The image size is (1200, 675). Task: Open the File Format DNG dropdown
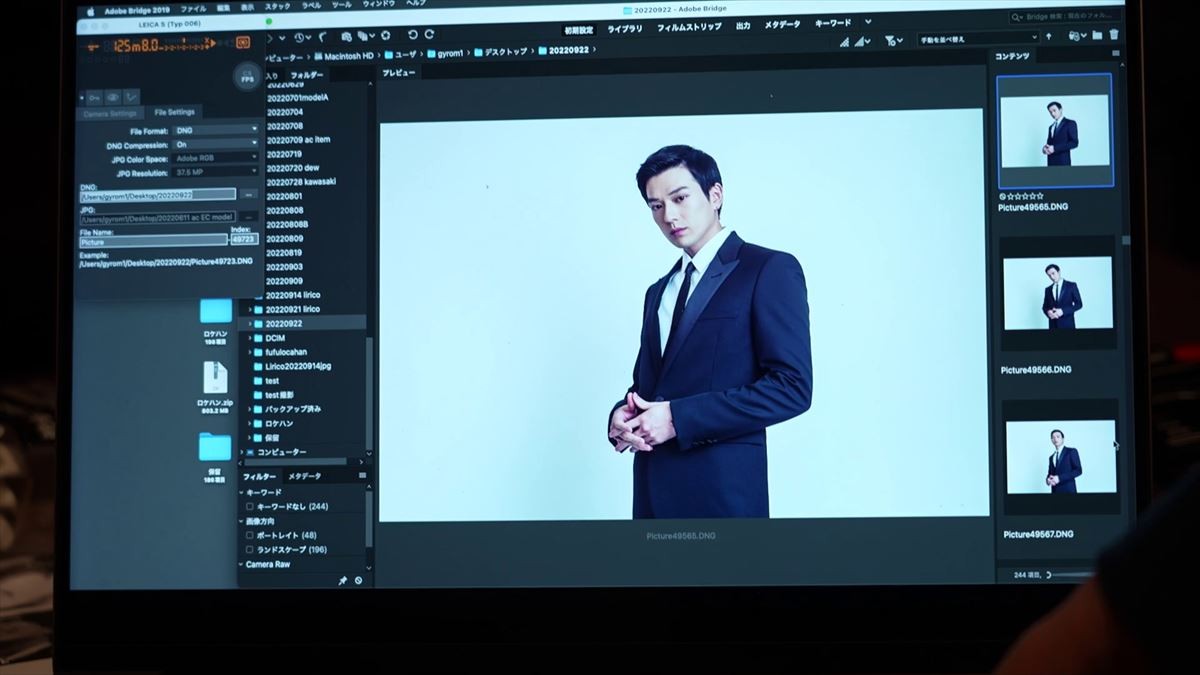pos(215,130)
